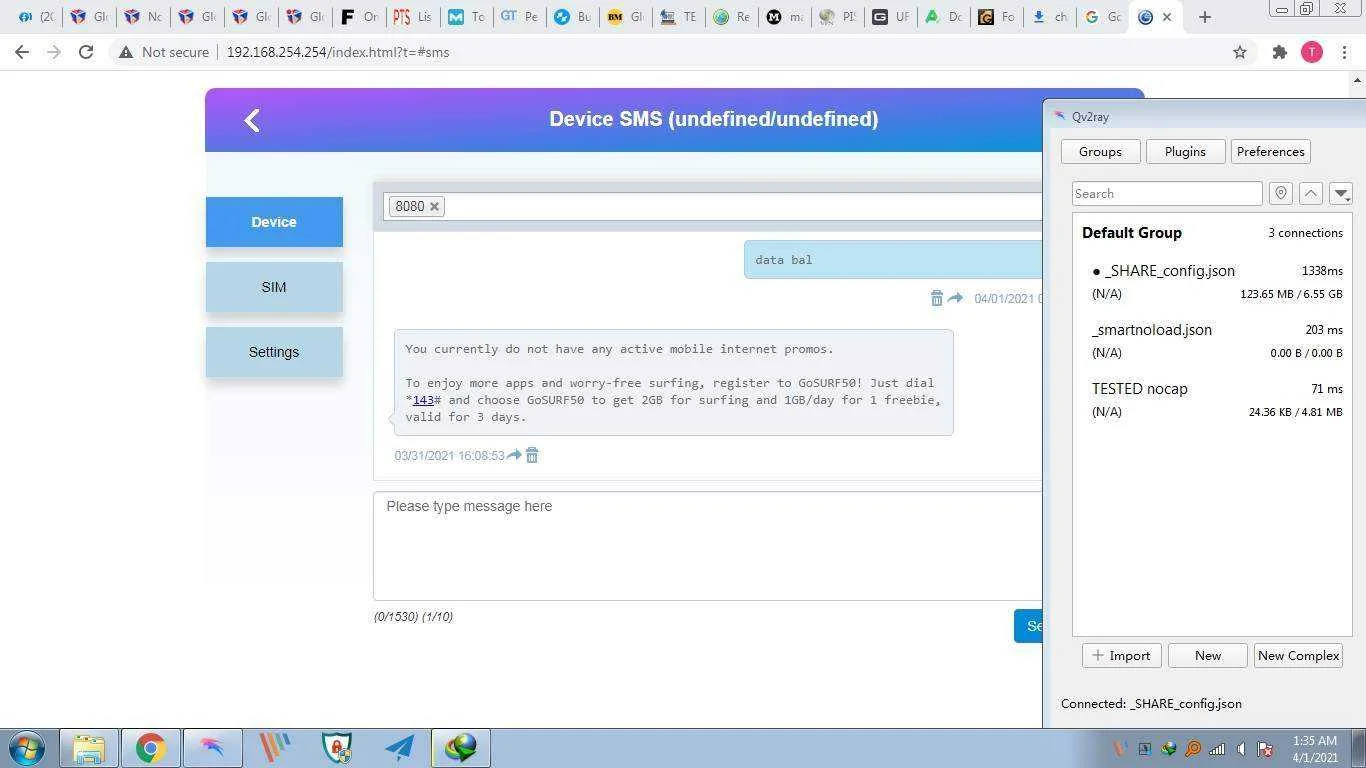Go back in Chrome

tap(22, 52)
